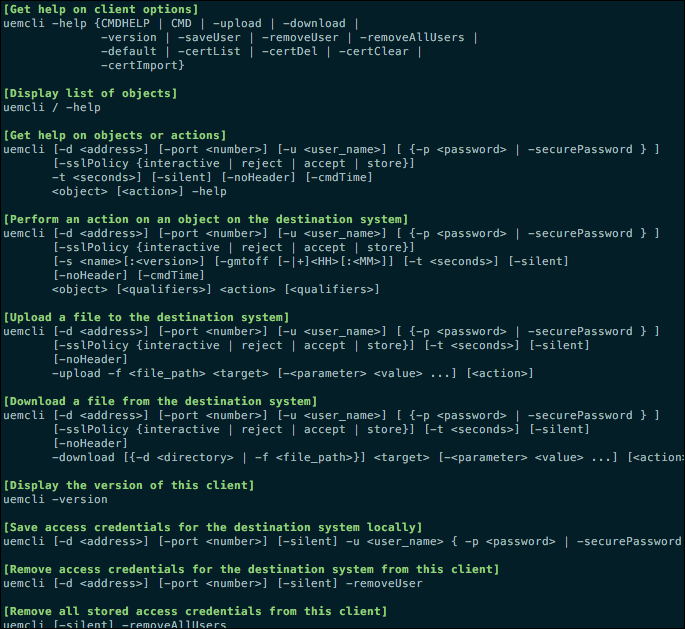Click the "-certImport}" option text

pos(143,65)
